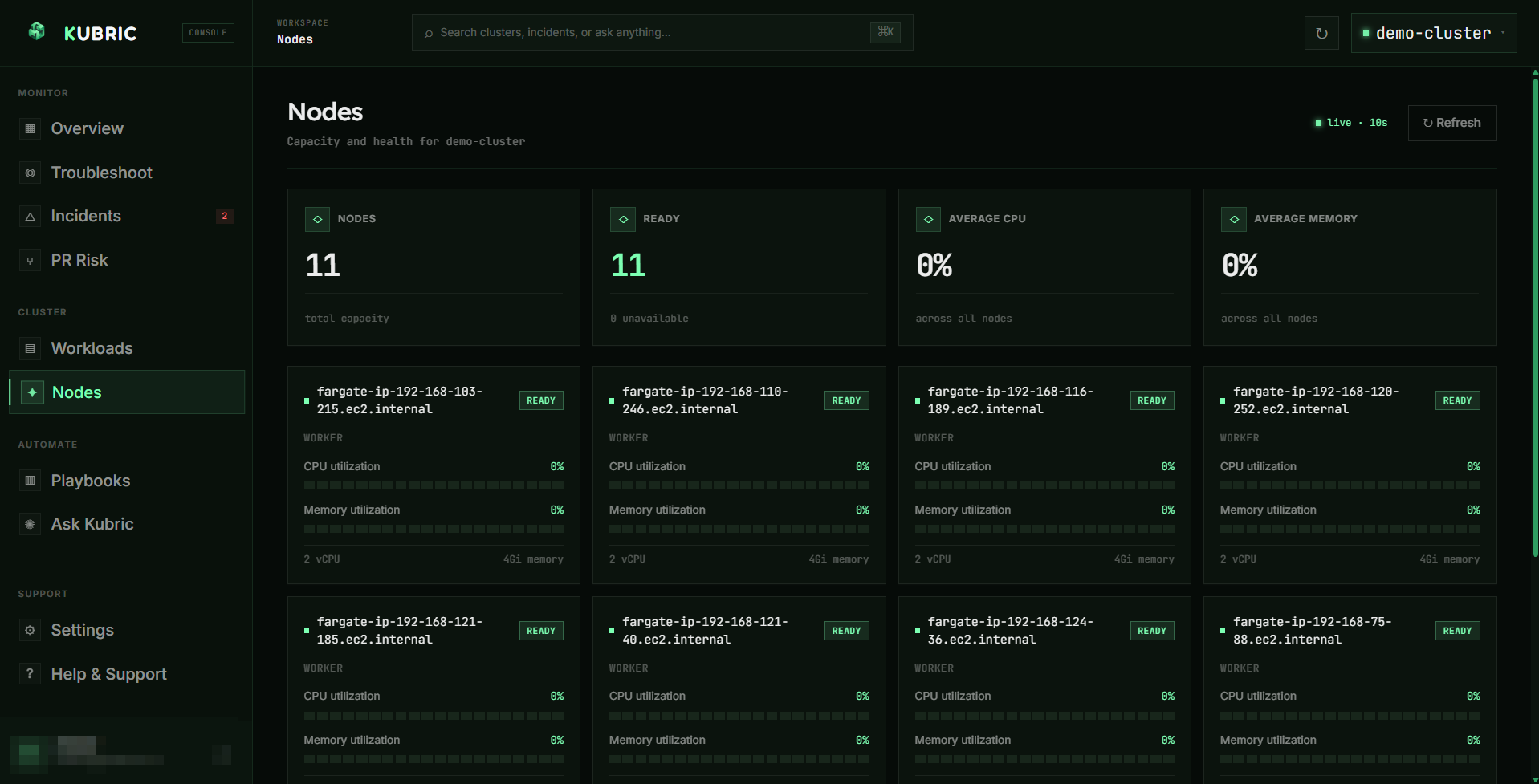Click READY badge for node 103-215

pyautogui.click(x=541, y=400)
